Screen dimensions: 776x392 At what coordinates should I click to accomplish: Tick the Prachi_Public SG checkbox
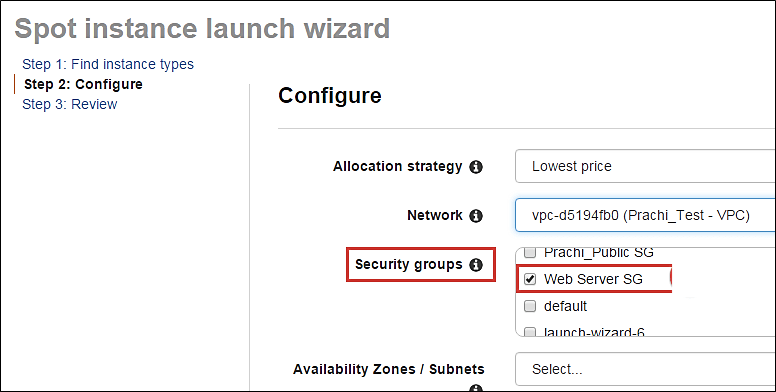[530, 252]
